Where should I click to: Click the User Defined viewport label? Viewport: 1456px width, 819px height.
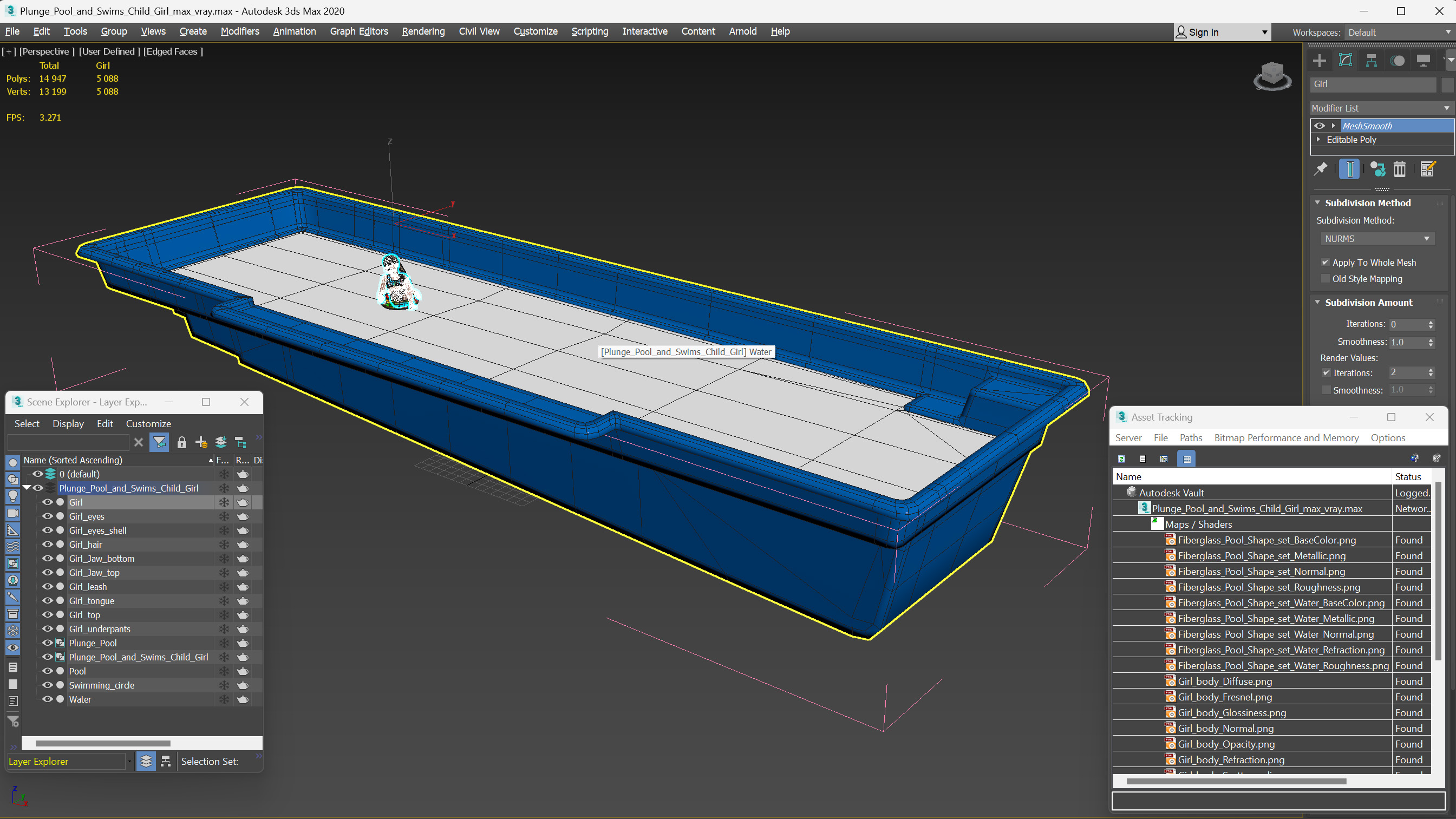[109, 51]
